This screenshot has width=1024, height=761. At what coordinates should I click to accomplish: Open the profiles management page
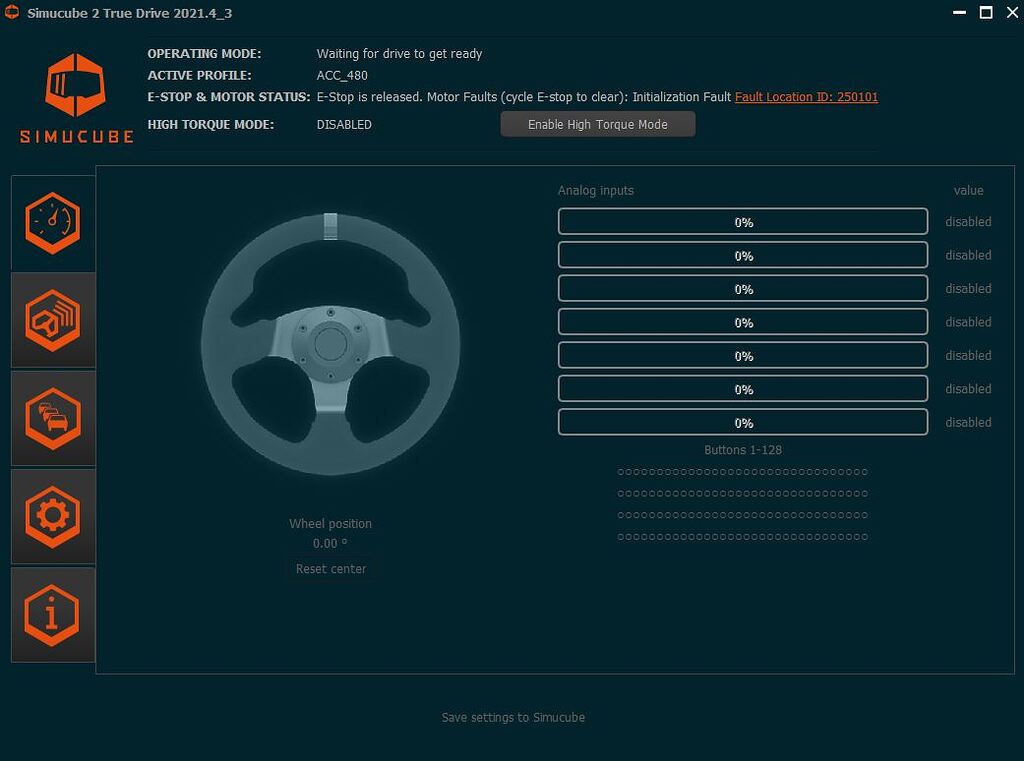pos(52,418)
